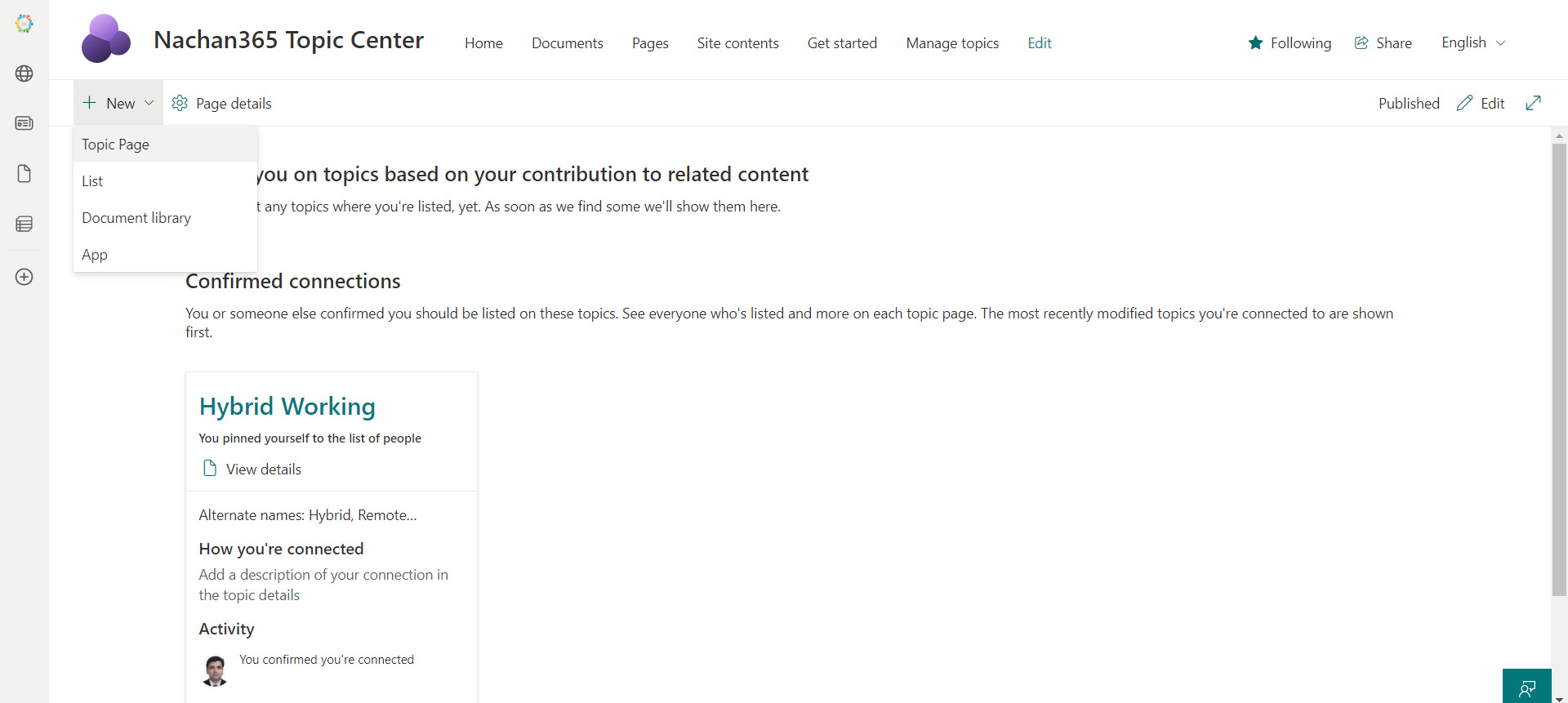Select Topic Page from the New menu

[115, 145]
